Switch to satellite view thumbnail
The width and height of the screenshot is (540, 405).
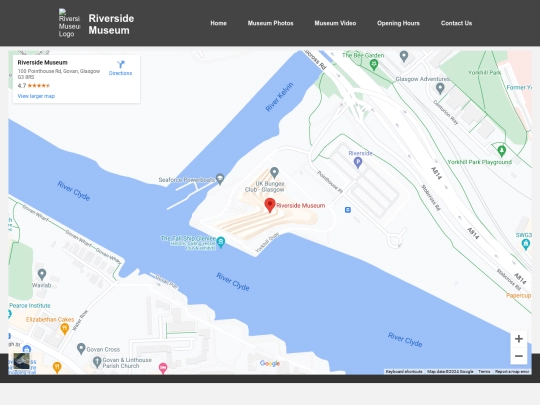click(21, 361)
